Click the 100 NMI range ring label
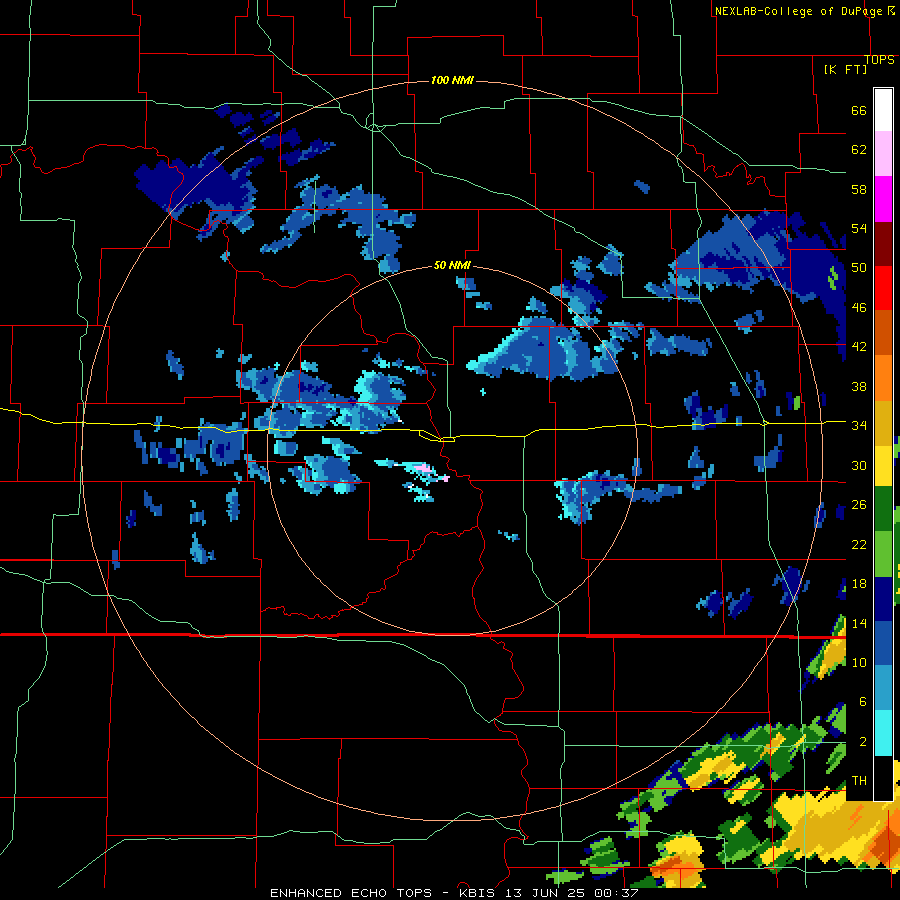Screen dimensions: 900x900 coord(452,80)
